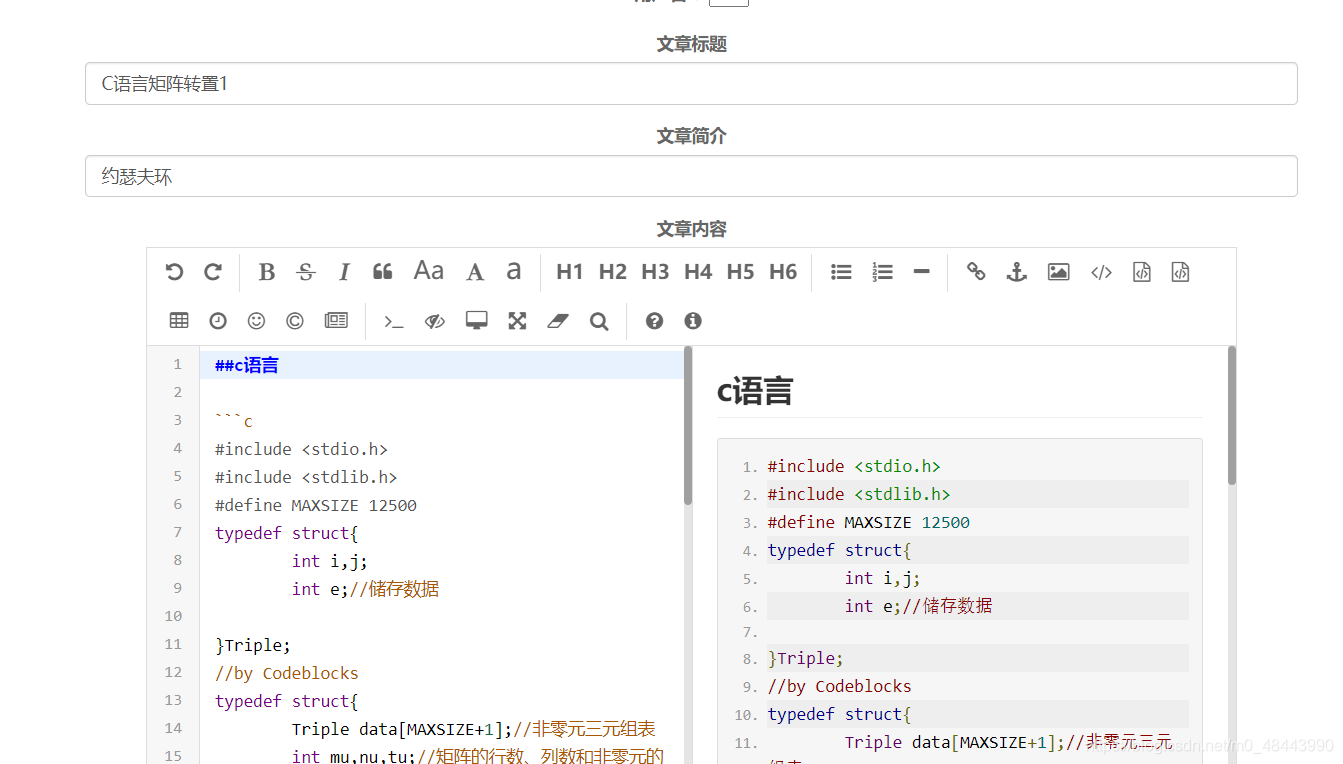Clear editor content with eraser icon
Screen dimensions: 1343x764
point(558,320)
